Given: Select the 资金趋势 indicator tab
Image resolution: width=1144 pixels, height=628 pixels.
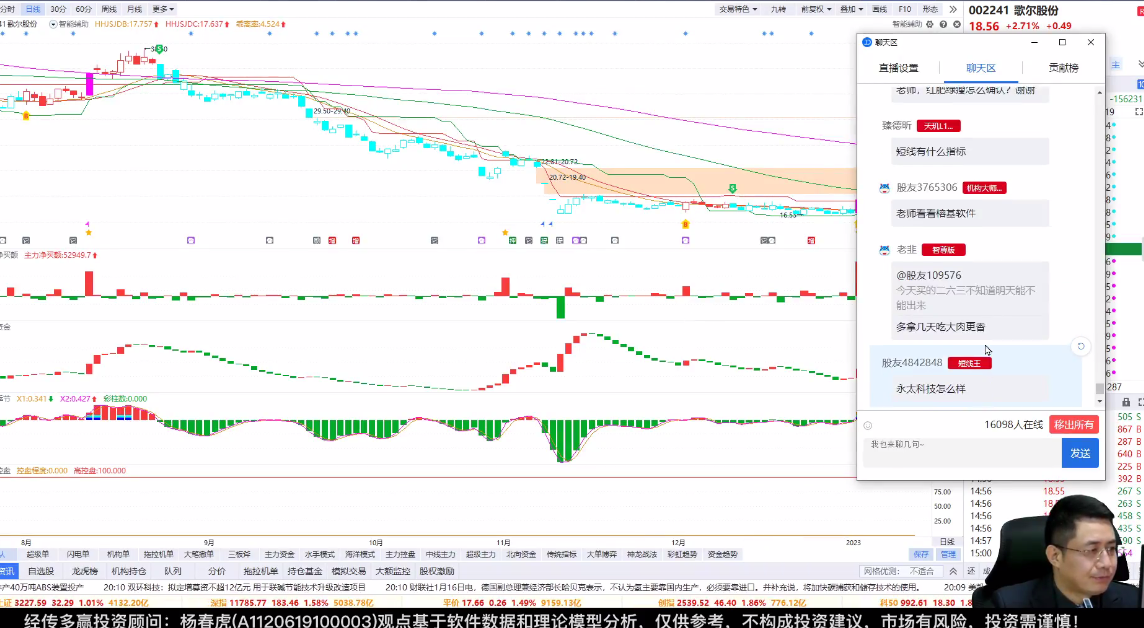Looking at the screenshot, I should coord(722,554).
